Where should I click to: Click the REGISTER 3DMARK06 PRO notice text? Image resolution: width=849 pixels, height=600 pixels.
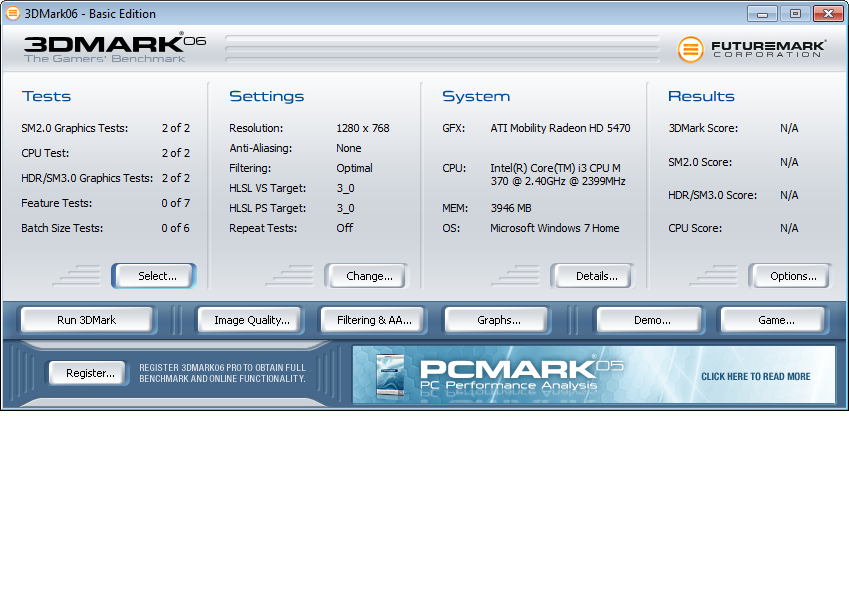coord(223,373)
